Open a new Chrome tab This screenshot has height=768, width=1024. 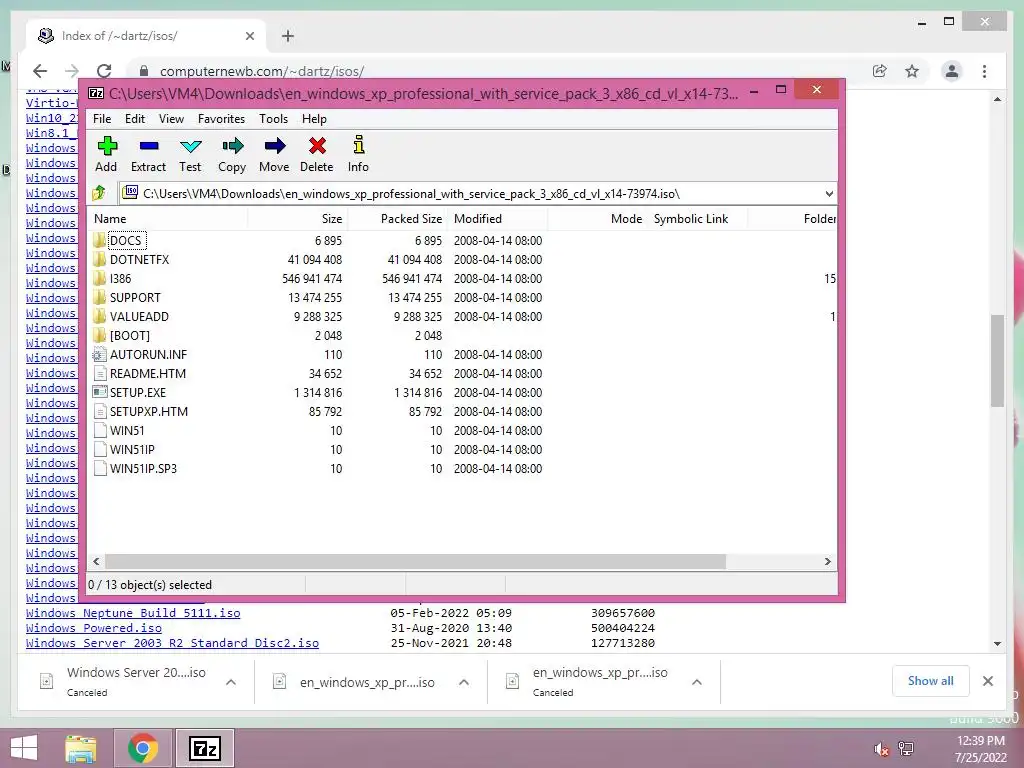coord(288,36)
